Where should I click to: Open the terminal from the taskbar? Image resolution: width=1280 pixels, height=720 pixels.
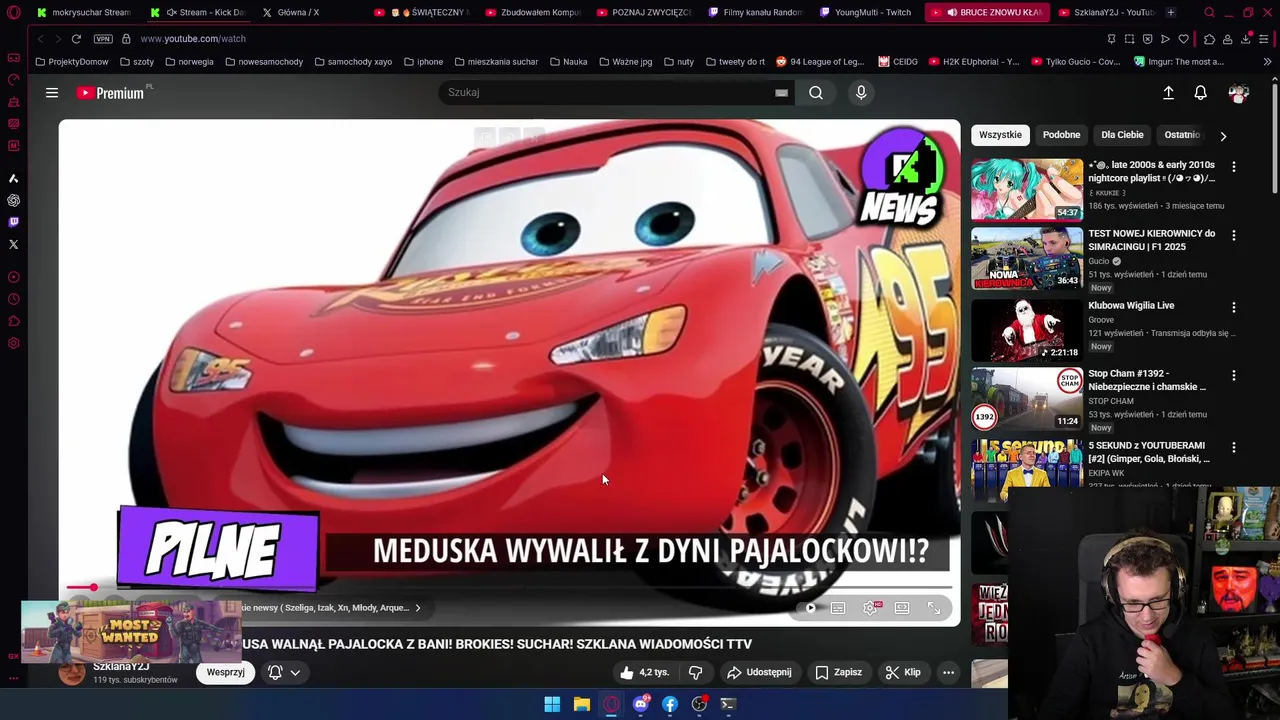pos(728,705)
